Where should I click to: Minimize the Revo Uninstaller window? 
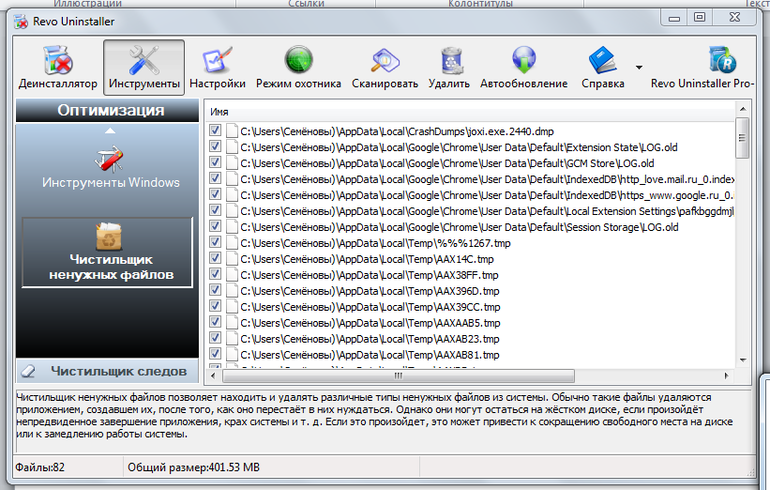(674, 18)
